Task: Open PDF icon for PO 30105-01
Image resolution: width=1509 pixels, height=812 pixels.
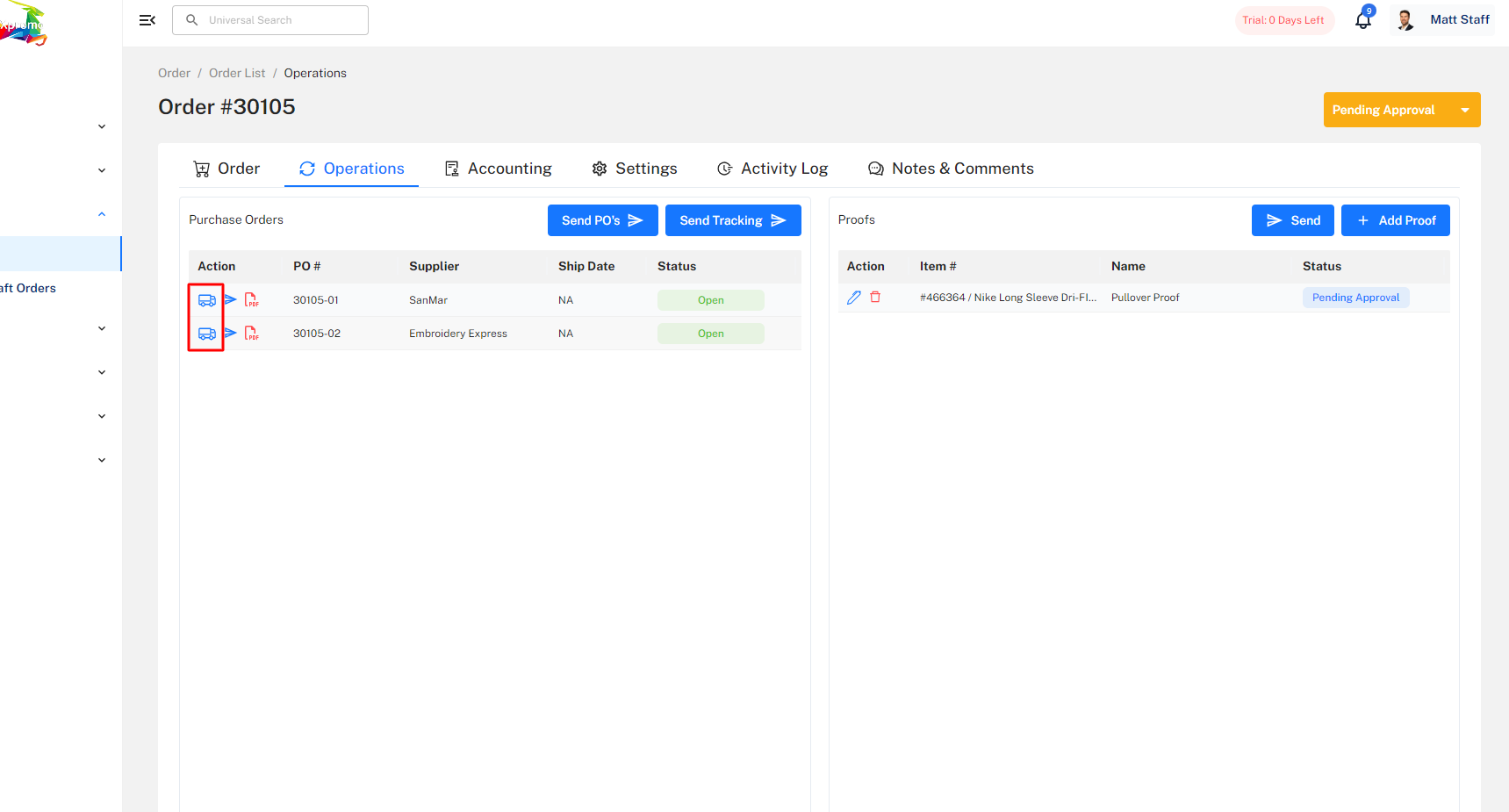Action: pos(252,300)
